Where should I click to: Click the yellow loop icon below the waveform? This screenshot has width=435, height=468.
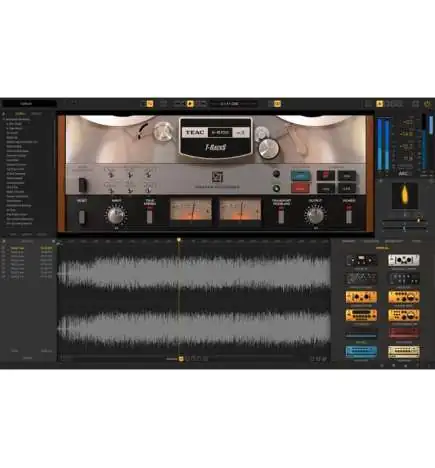pyautogui.click(x=181, y=359)
